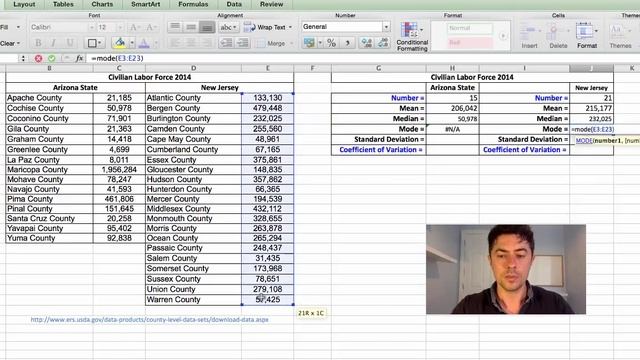Select the Bad cell style
640x360 pixels.
(470, 42)
